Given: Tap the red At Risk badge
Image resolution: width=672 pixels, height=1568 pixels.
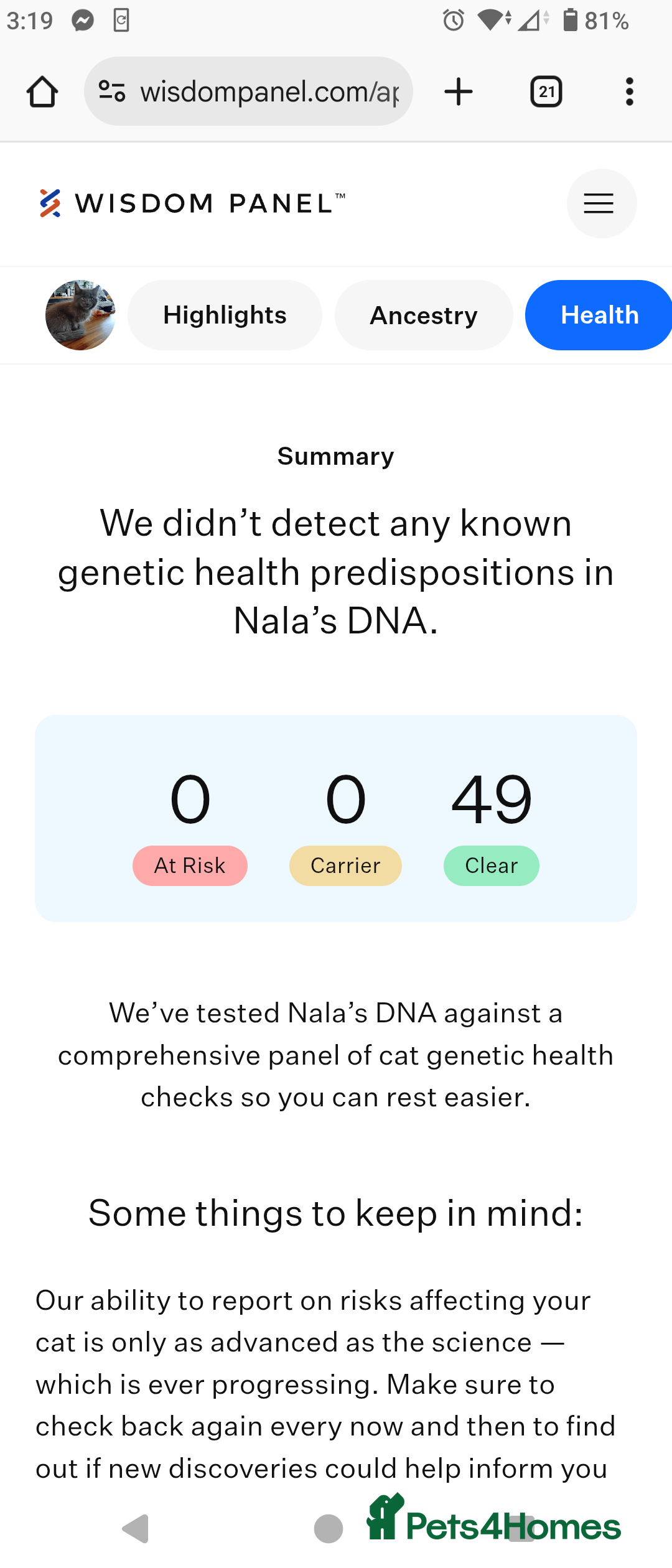Looking at the screenshot, I should click(190, 866).
